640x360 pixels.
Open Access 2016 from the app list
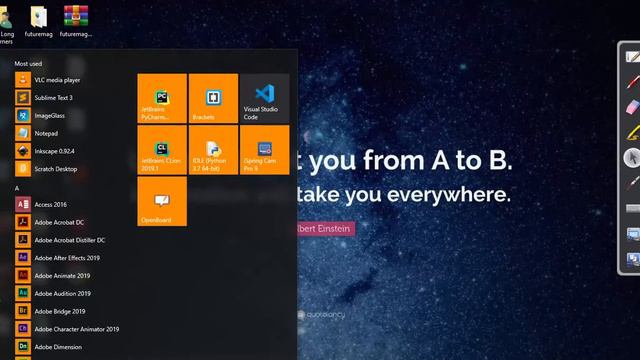(x=67, y=204)
